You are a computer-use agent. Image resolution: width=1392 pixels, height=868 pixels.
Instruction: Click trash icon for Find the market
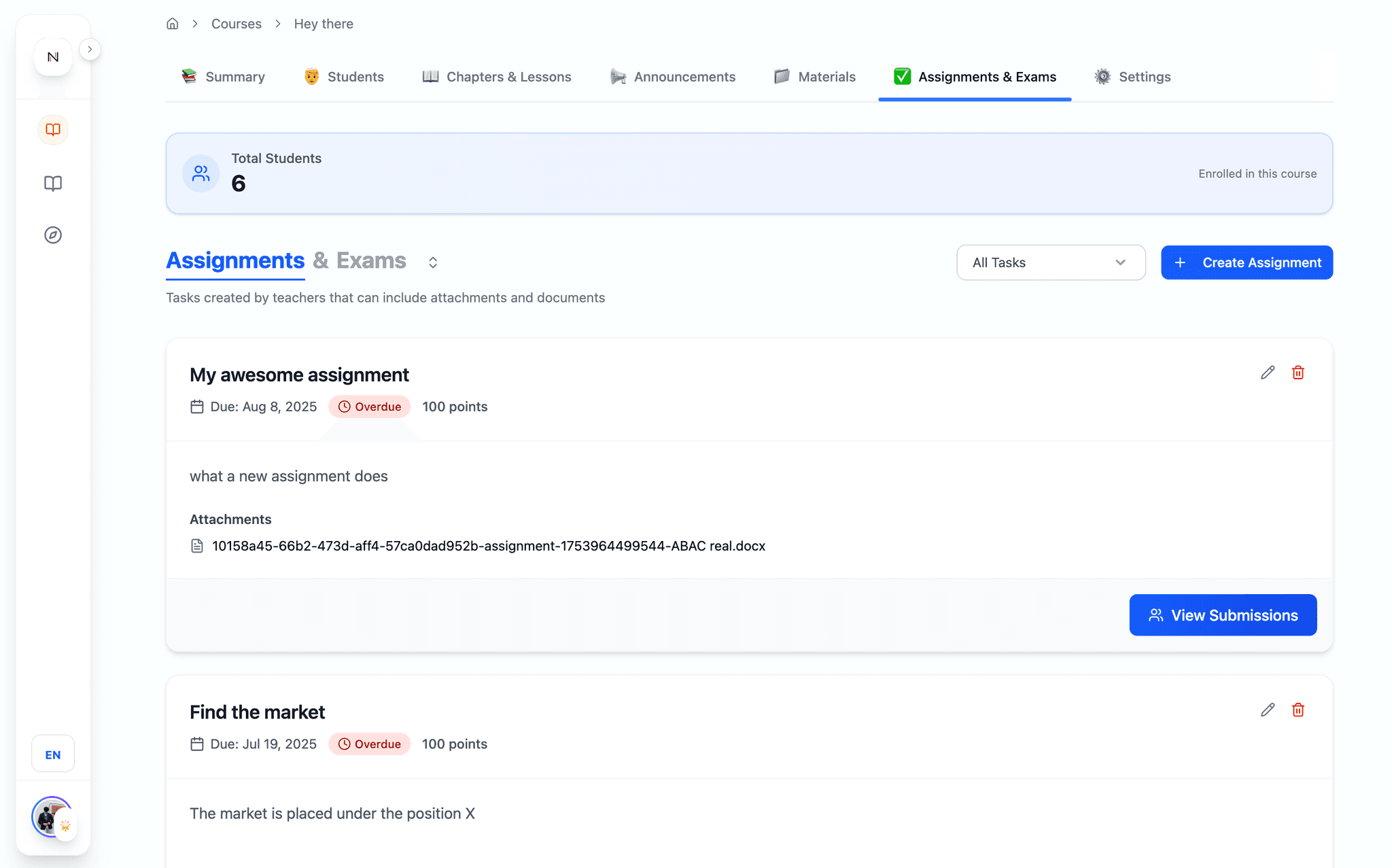(1298, 710)
